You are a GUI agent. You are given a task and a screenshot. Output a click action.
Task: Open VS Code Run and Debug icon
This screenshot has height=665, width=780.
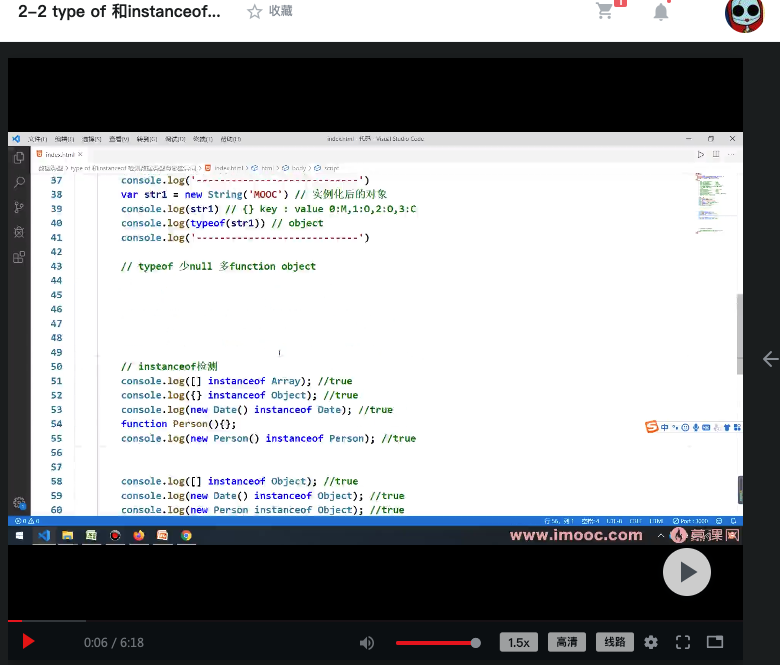tap(19, 232)
